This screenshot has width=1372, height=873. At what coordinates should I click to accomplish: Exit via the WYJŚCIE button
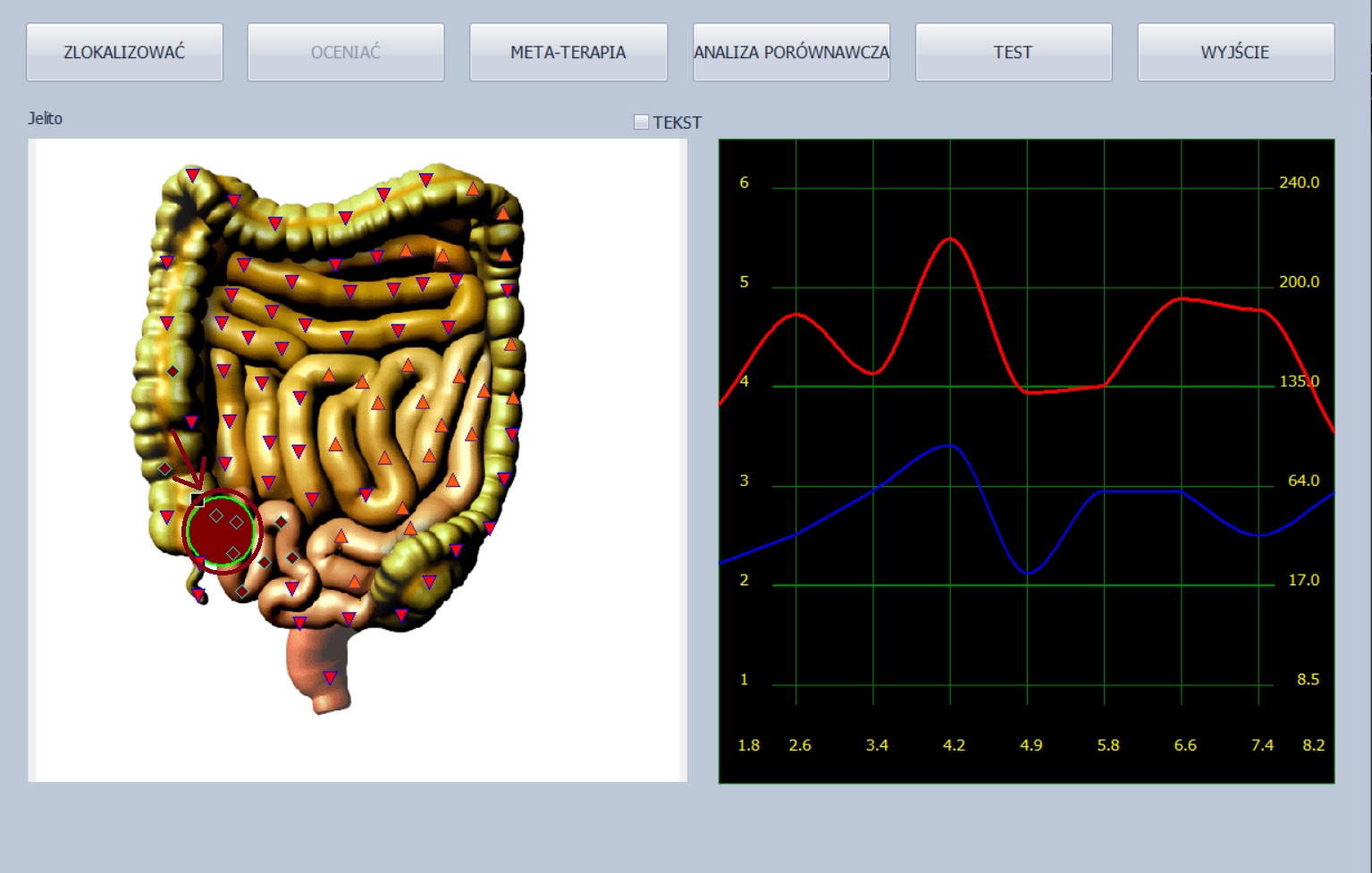coord(1235,52)
